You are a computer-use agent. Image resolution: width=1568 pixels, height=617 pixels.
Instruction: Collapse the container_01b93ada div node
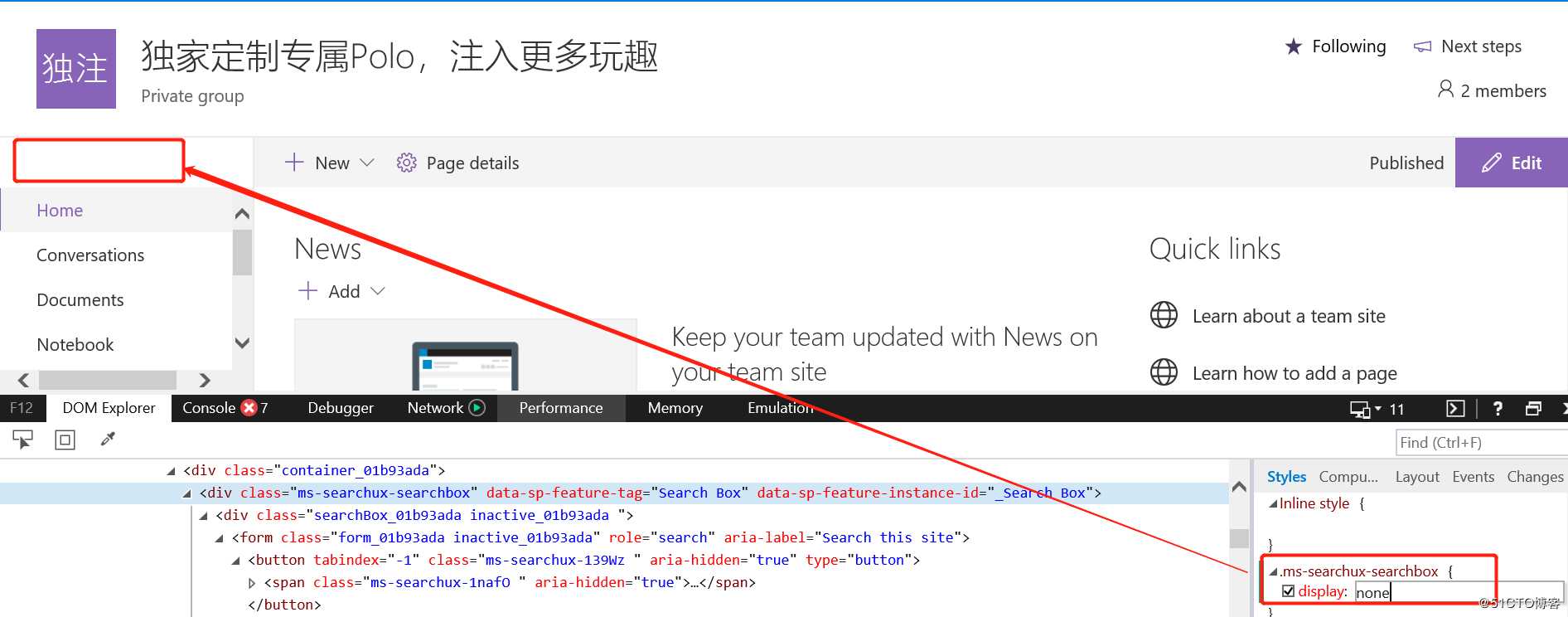pyautogui.click(x=171, y=471)
